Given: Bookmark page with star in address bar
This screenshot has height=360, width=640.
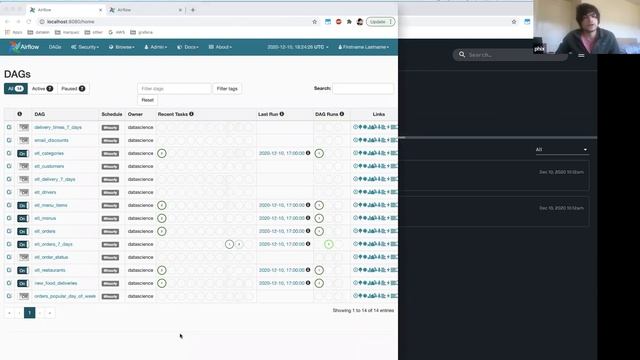Looking at the screenshot, I should click(315, 22).
